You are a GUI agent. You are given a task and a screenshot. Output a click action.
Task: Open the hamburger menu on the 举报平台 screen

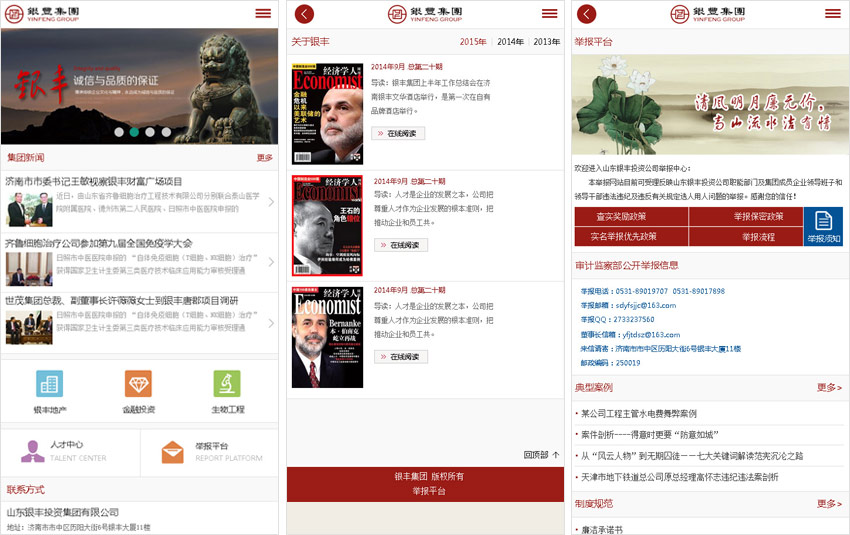click(833, 14)
